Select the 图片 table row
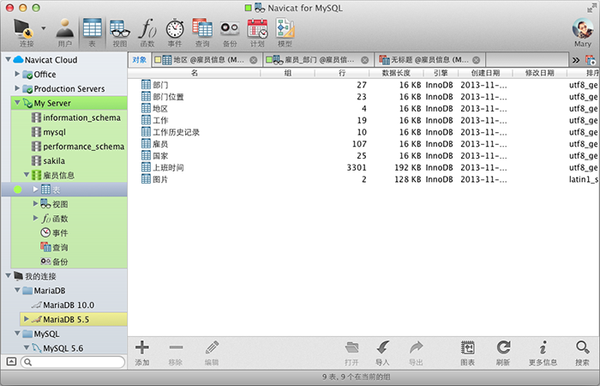Viewport: 600px width, 386px height. (x=364, y=179)
